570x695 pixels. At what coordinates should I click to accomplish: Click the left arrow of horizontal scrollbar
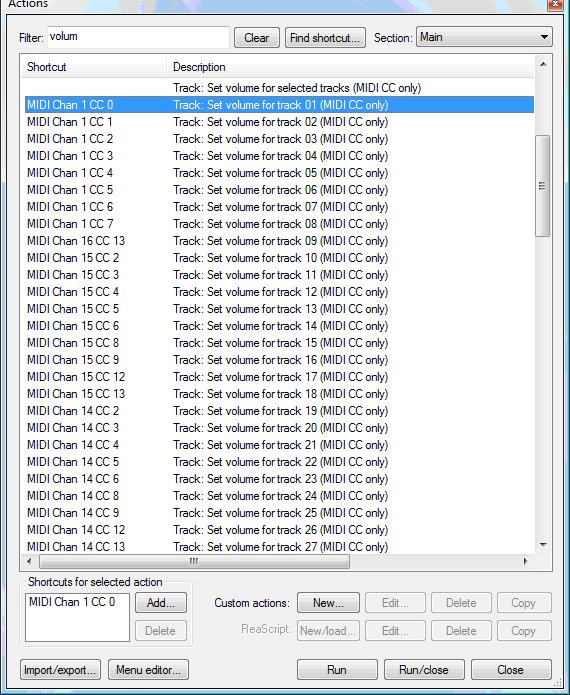[x=29, y=561]
